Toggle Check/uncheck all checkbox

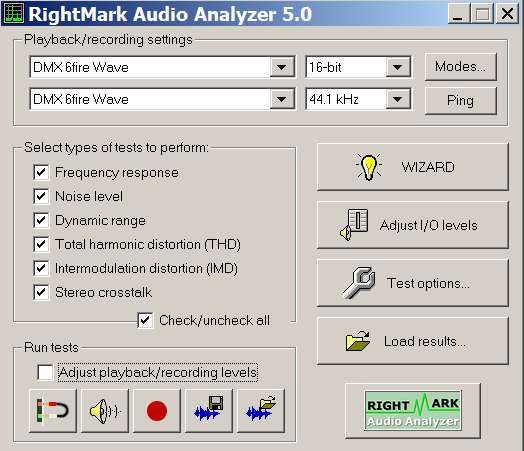coord(145,320)
